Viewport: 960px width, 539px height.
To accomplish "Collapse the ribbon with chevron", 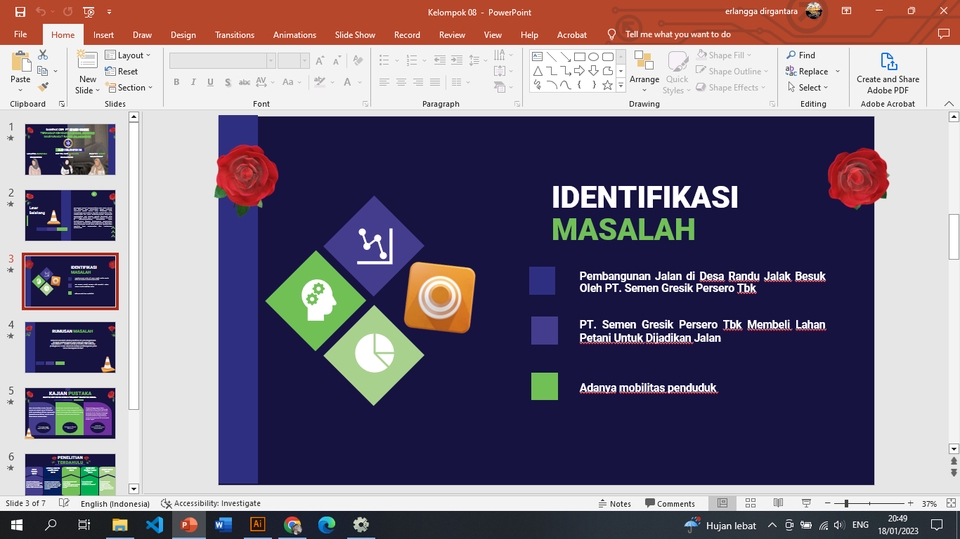I will point(948,104).
